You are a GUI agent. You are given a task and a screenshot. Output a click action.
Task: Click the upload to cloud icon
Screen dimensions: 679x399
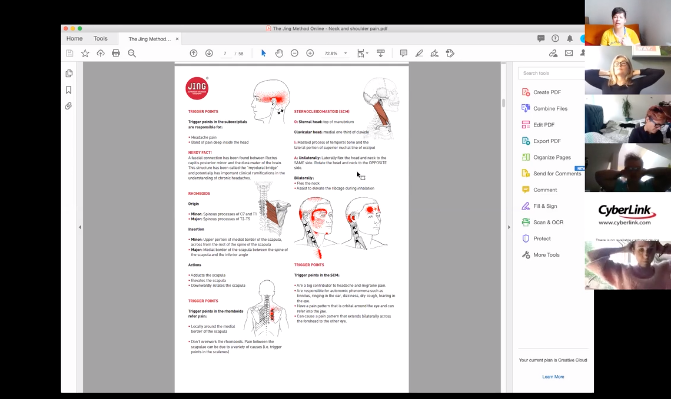pyautogui.click(x=100, y=53)
